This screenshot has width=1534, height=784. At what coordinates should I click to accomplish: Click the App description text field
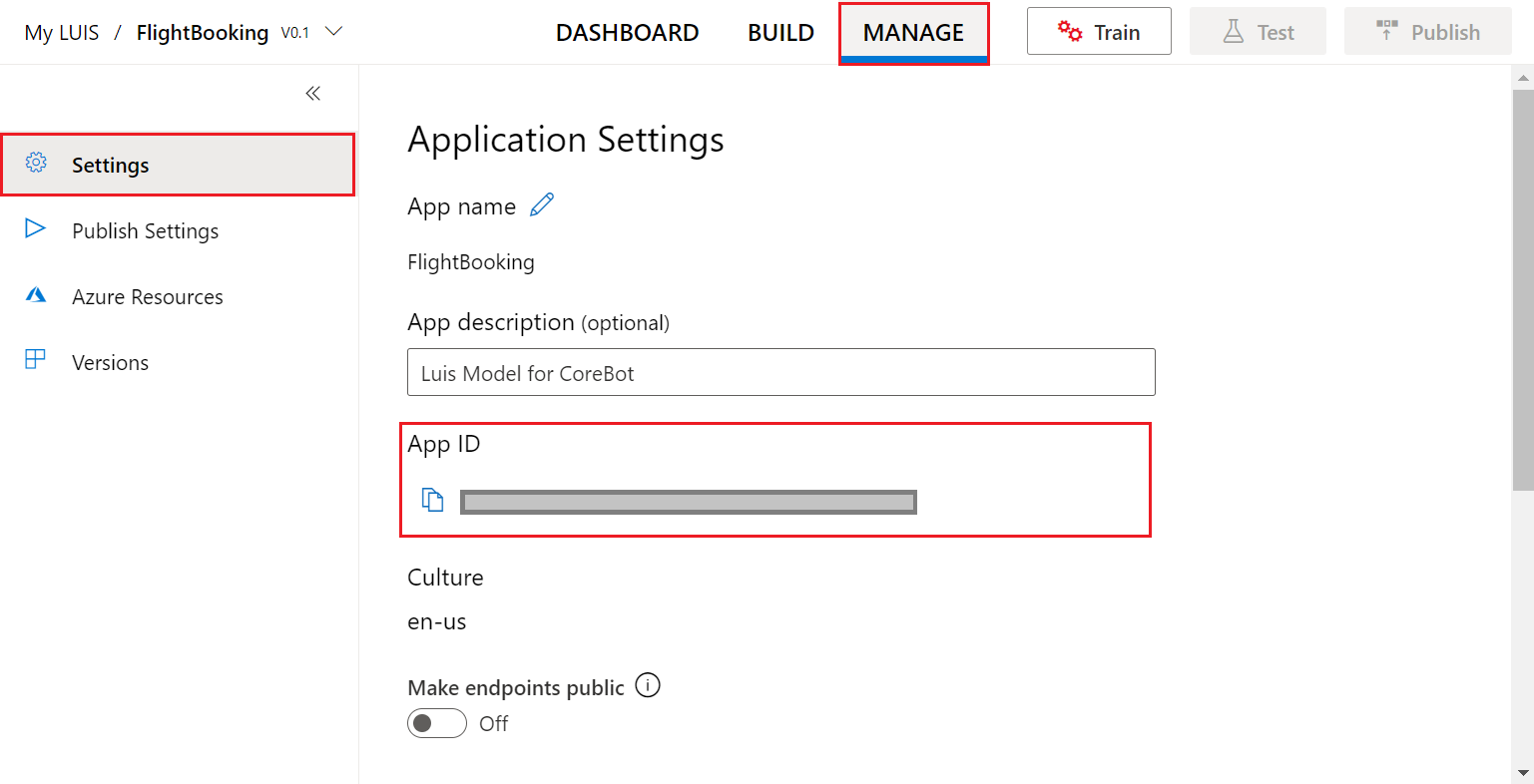pyautogui.click(x=780, y=373)
